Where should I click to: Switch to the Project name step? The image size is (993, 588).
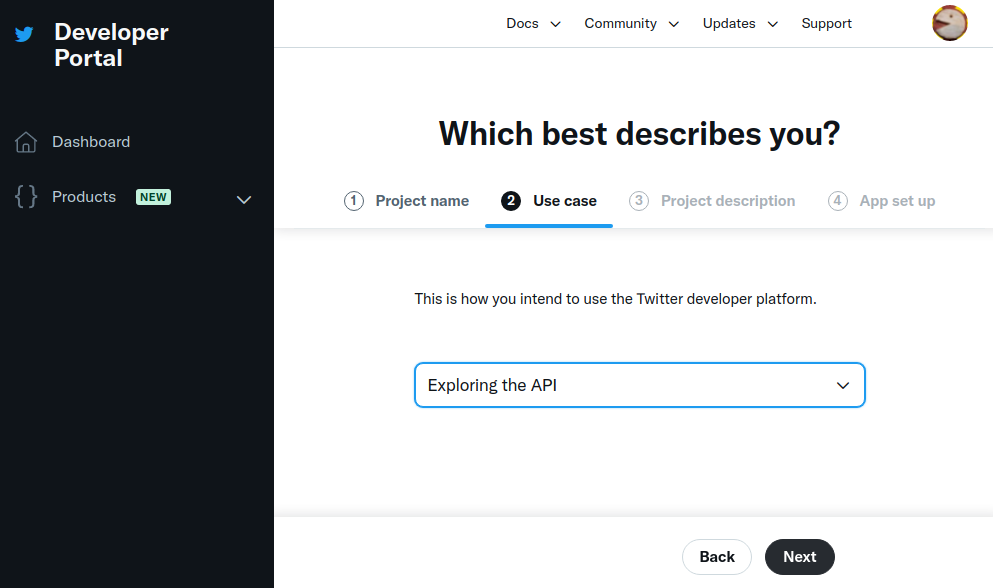421,200
